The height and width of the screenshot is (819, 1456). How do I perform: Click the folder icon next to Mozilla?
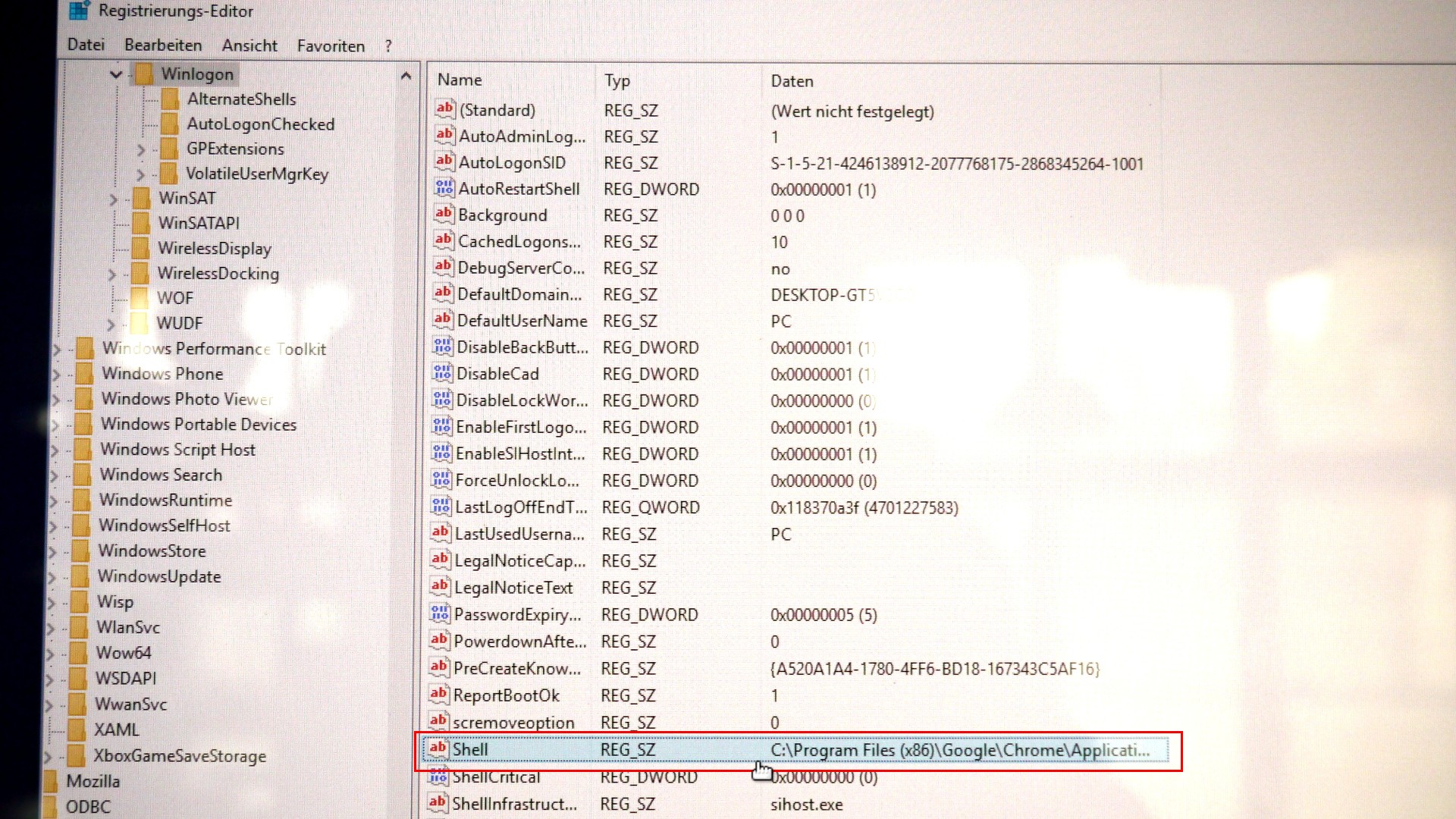pos(50,781)
